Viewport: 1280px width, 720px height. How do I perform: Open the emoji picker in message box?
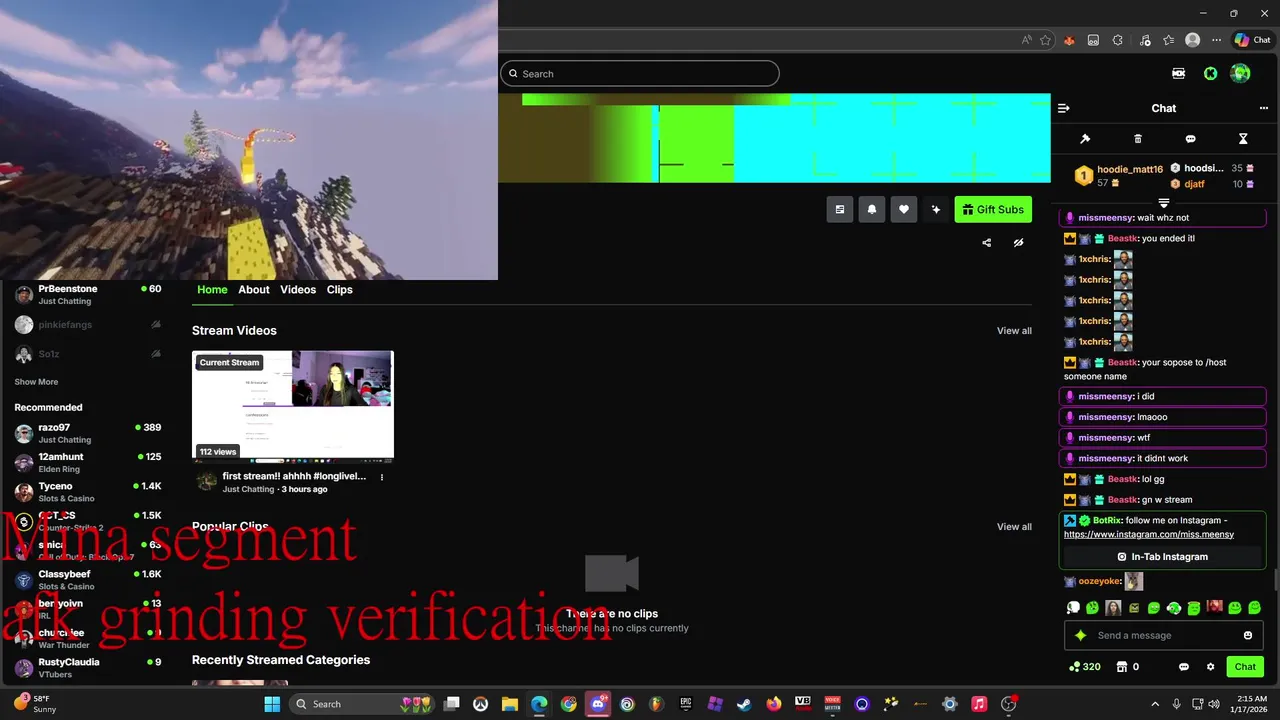tap(1248, 635)
